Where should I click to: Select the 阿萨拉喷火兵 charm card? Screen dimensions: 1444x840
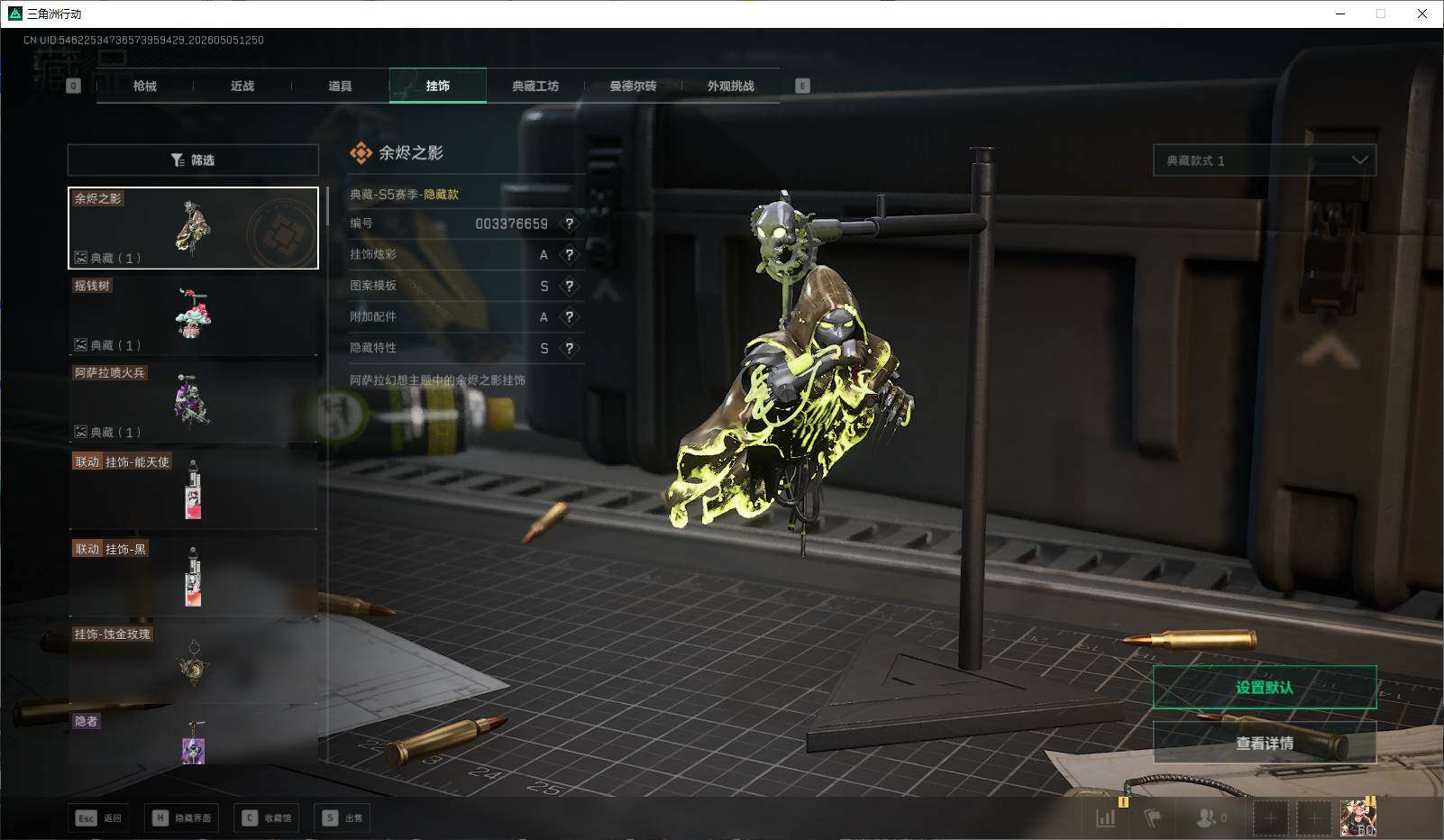coord(193,402)
